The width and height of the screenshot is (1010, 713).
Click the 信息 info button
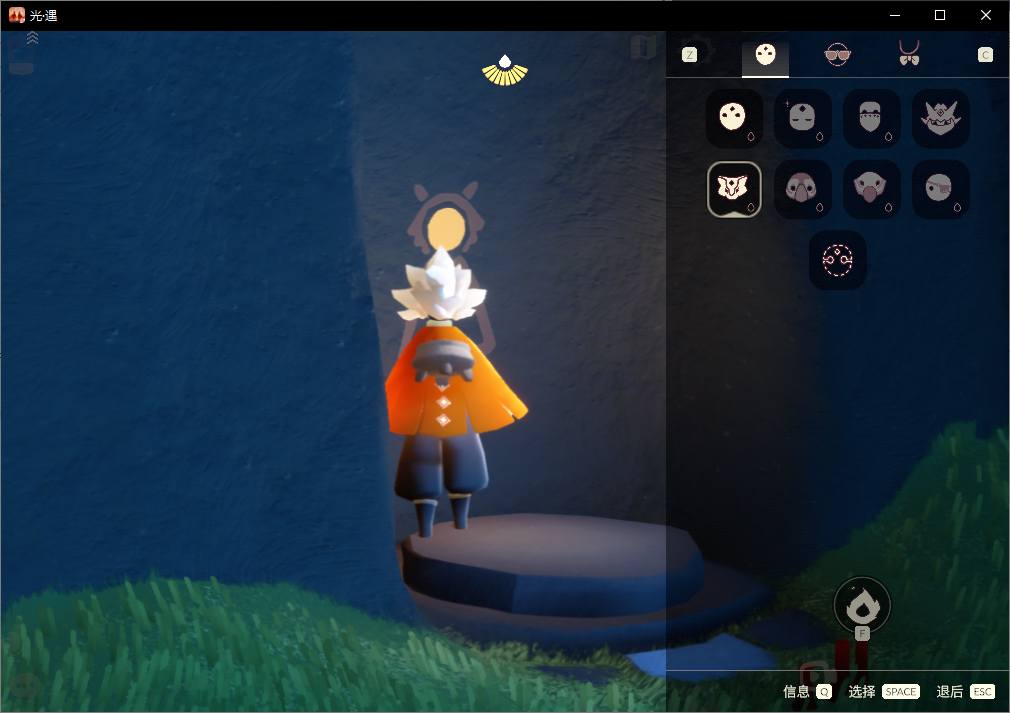(x=807, y=692)
